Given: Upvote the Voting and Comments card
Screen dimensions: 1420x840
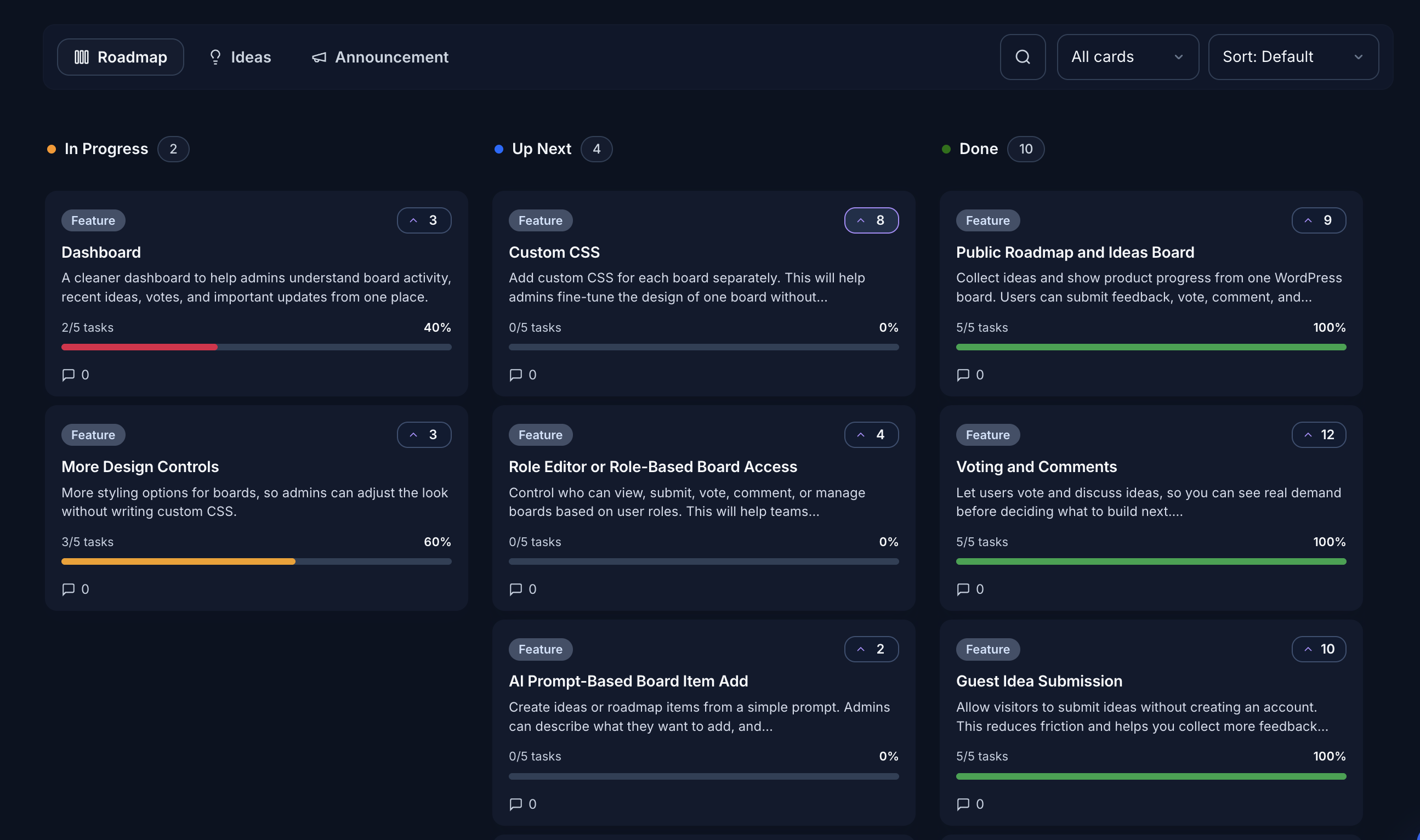Looking at the screenshot, I should (x=1319, y=435).
